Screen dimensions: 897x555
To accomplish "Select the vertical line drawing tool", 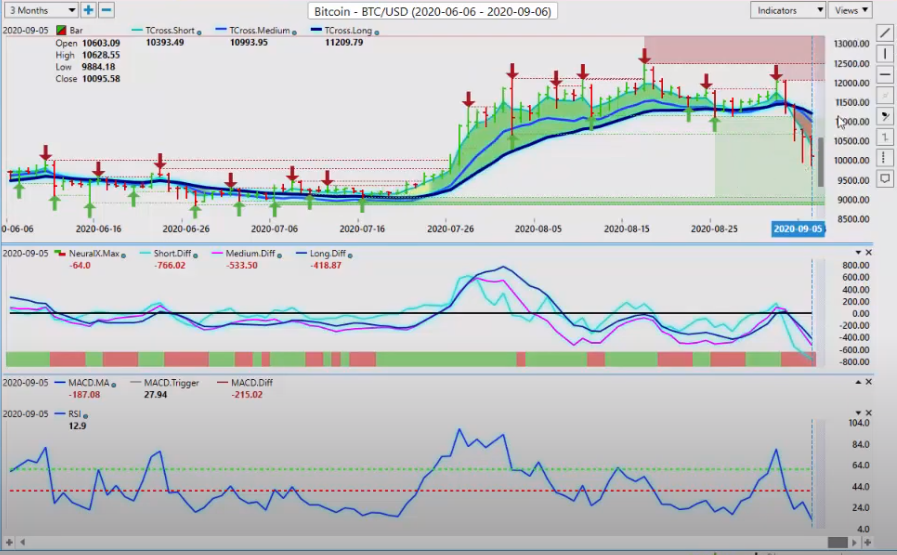I will click(884, 54).
